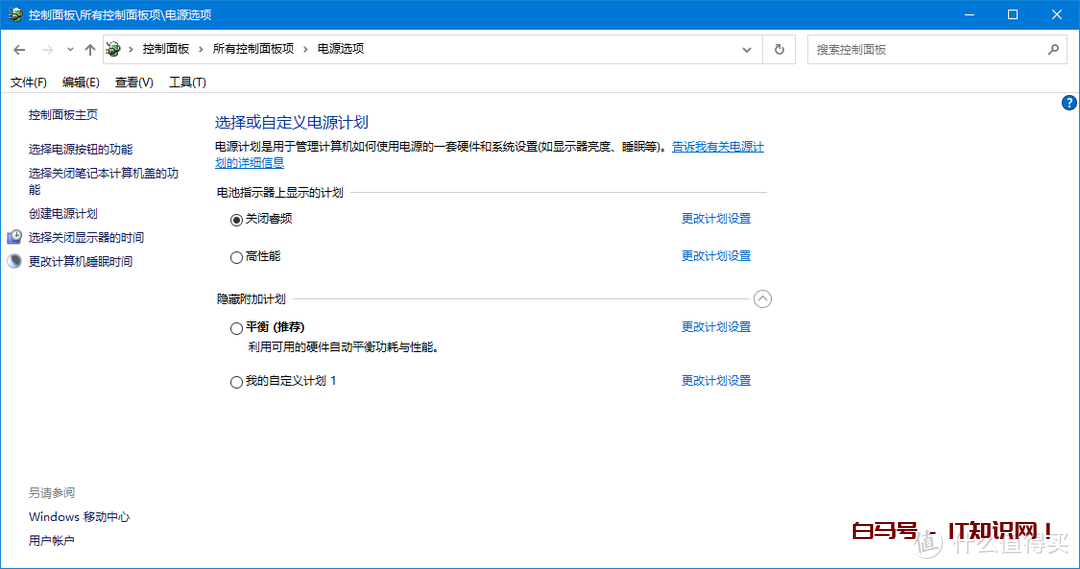
Task: Select the 高性能 power plan
Action: click(236, 257)
